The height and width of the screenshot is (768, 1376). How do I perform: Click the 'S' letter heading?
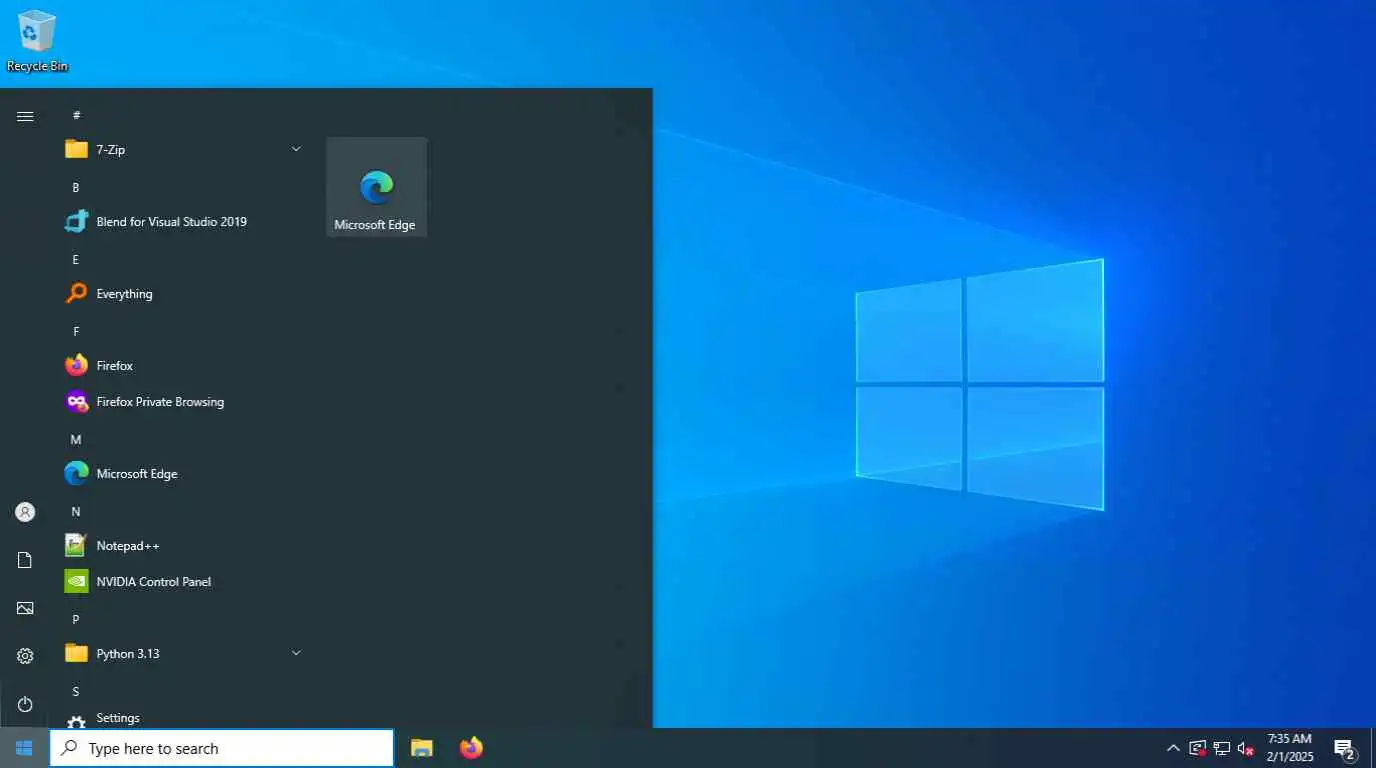click(76, 692)
